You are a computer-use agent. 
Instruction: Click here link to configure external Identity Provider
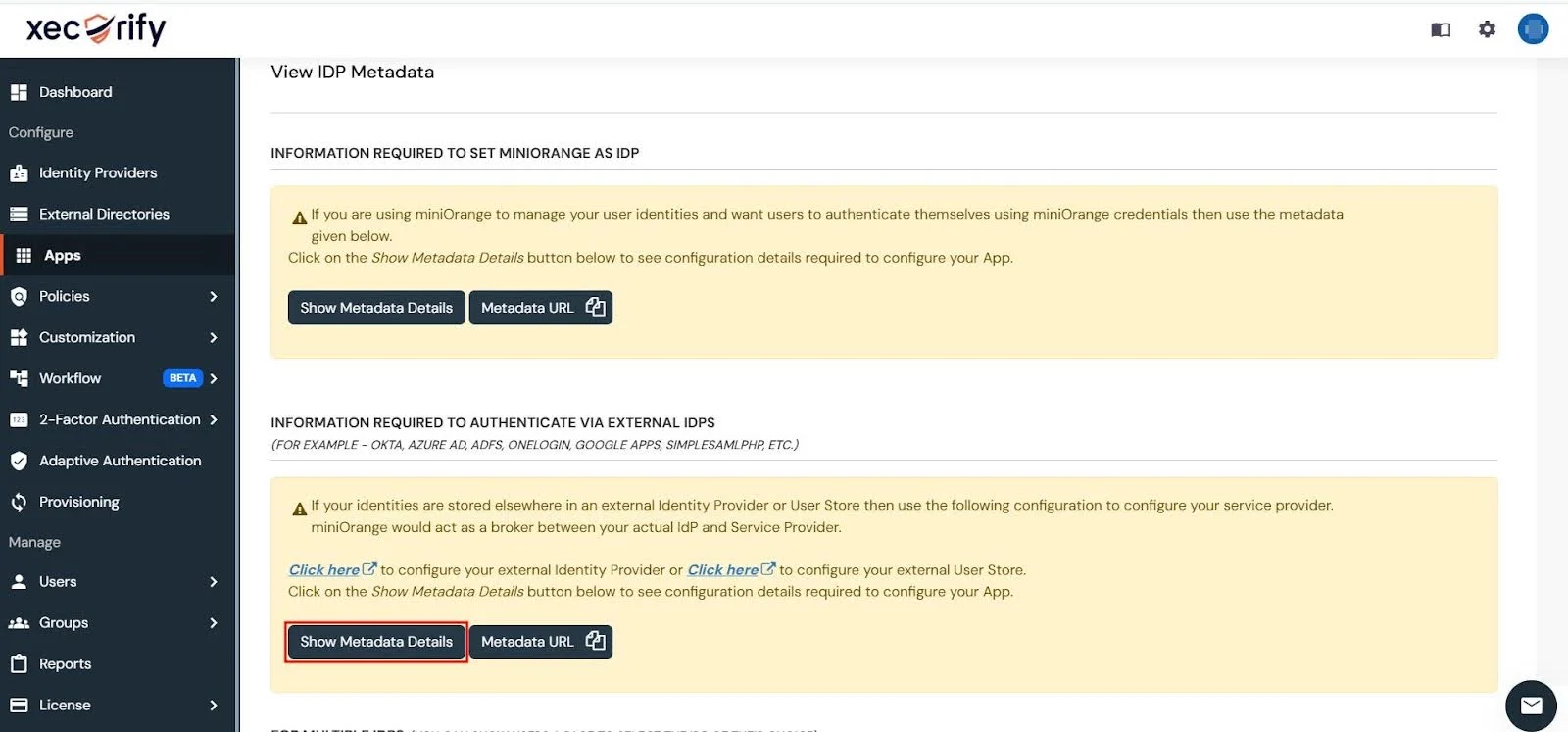(x=324, y=569)
